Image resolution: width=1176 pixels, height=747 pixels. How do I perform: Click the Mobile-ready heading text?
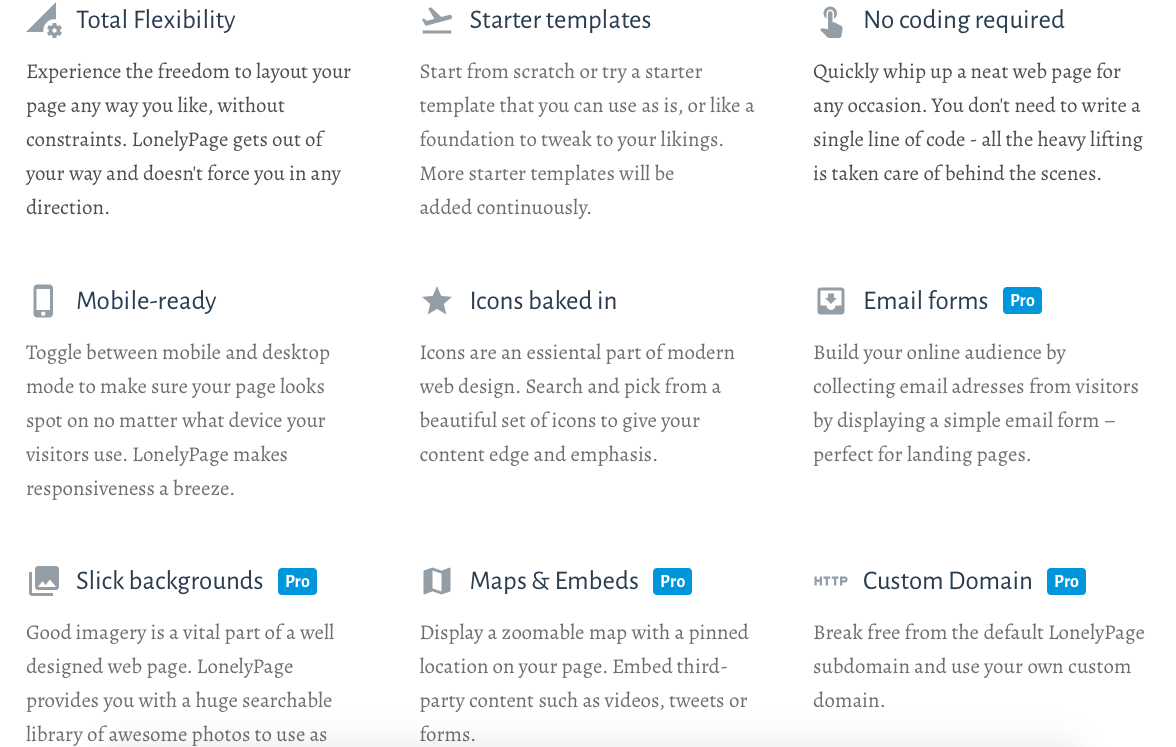click(x=146, y=301)
